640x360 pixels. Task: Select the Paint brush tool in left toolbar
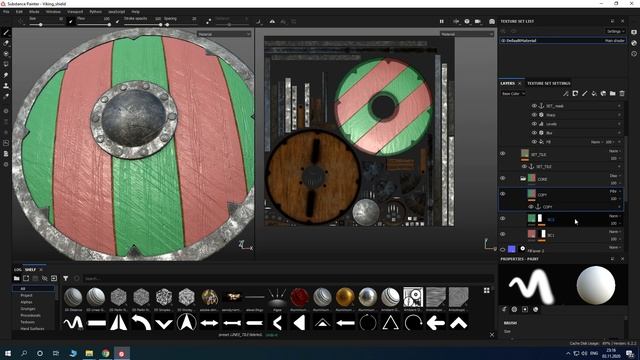[x=6, y=32]
